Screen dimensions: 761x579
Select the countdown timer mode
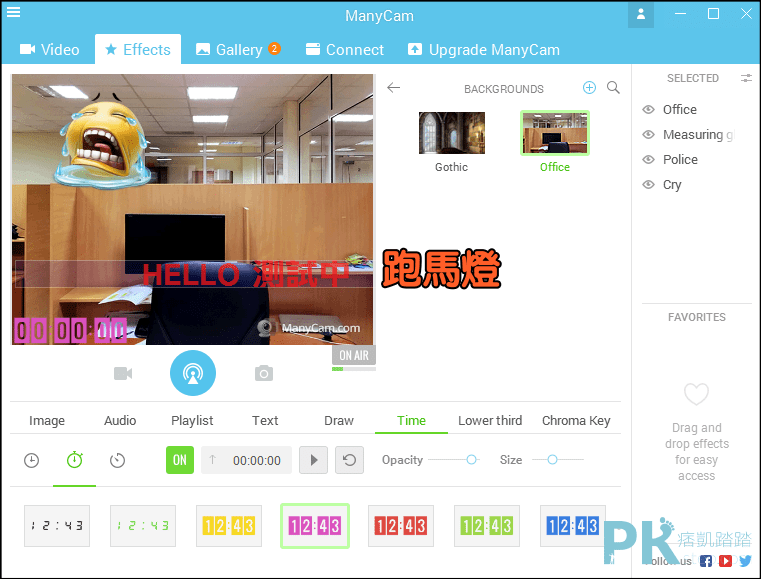tap(117, 460)
